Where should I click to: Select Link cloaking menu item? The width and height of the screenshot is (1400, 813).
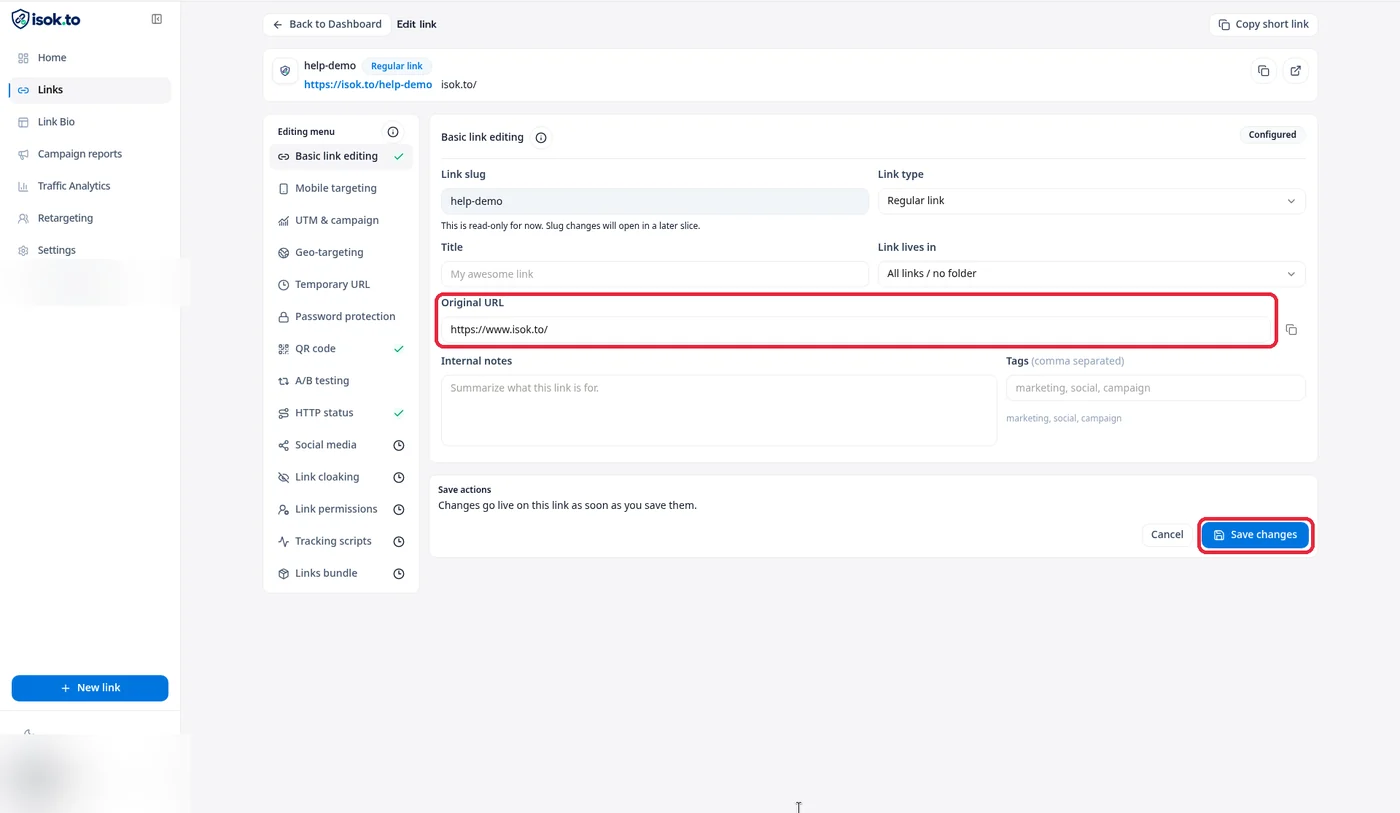tap(341, 477)
